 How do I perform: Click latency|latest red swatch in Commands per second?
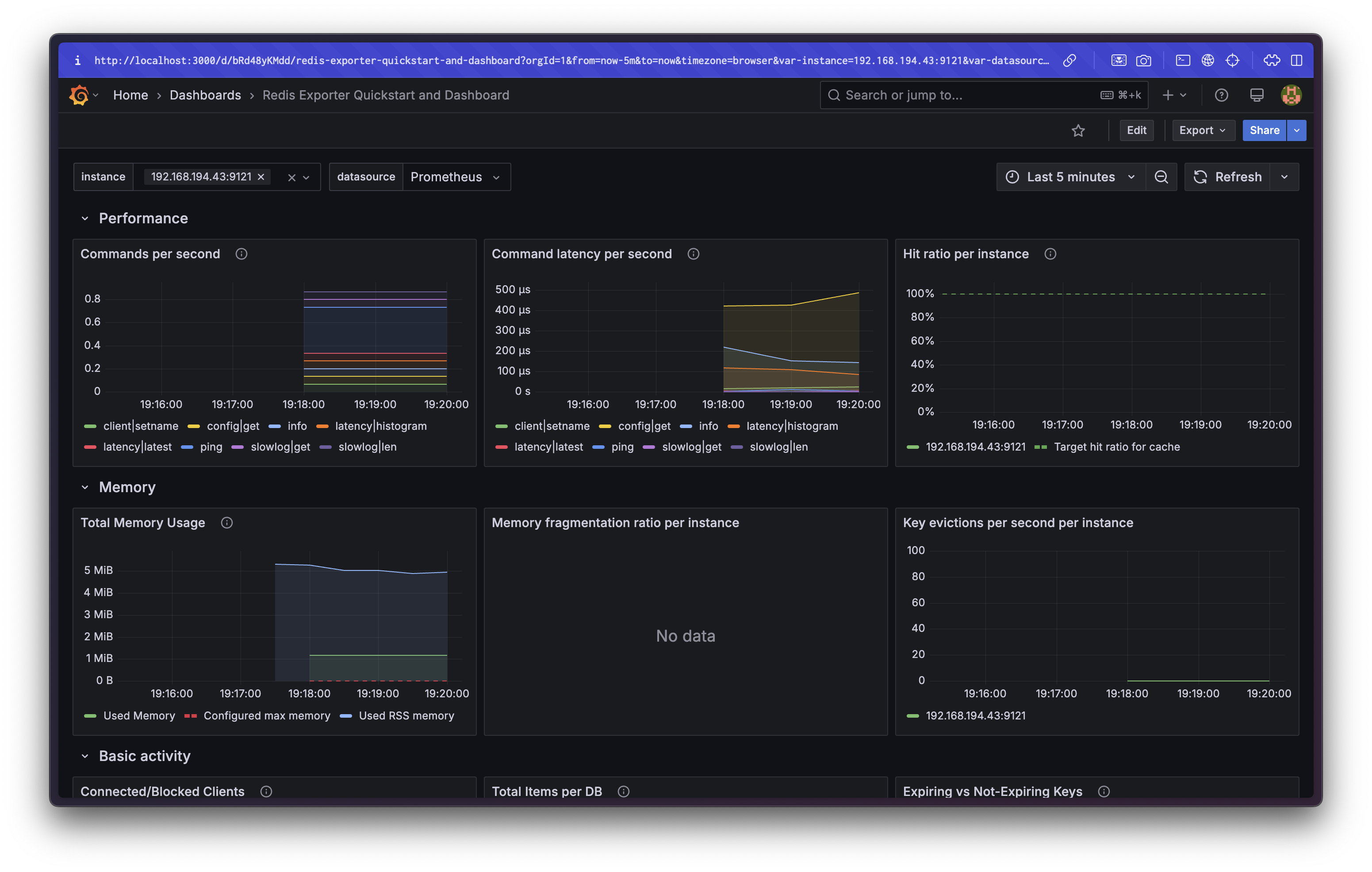click(x=90, y=447)
